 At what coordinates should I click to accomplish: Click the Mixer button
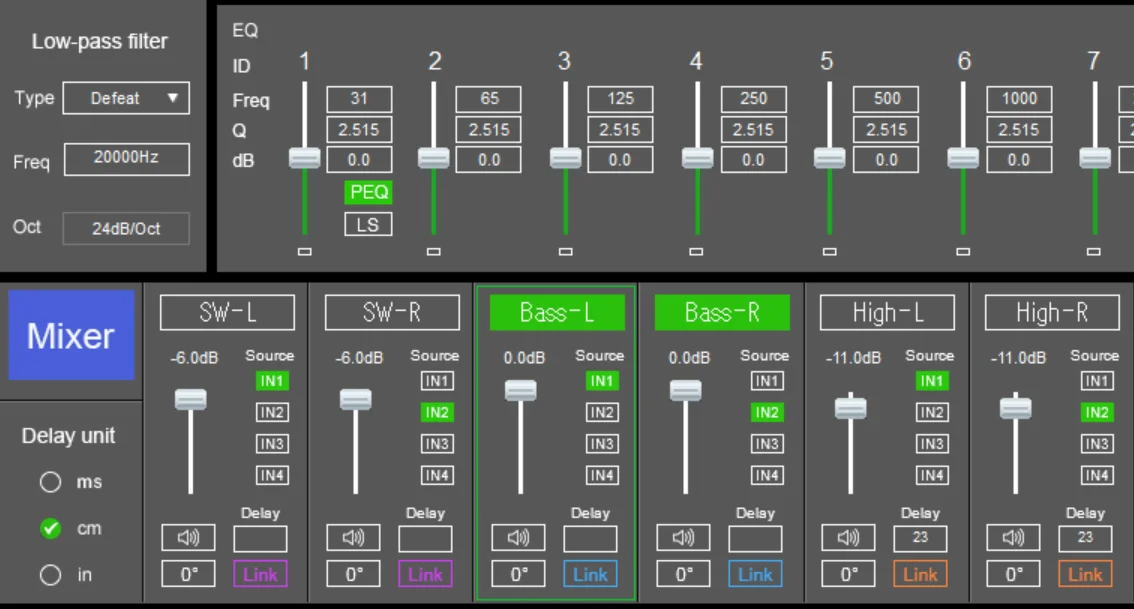(71, 336)
